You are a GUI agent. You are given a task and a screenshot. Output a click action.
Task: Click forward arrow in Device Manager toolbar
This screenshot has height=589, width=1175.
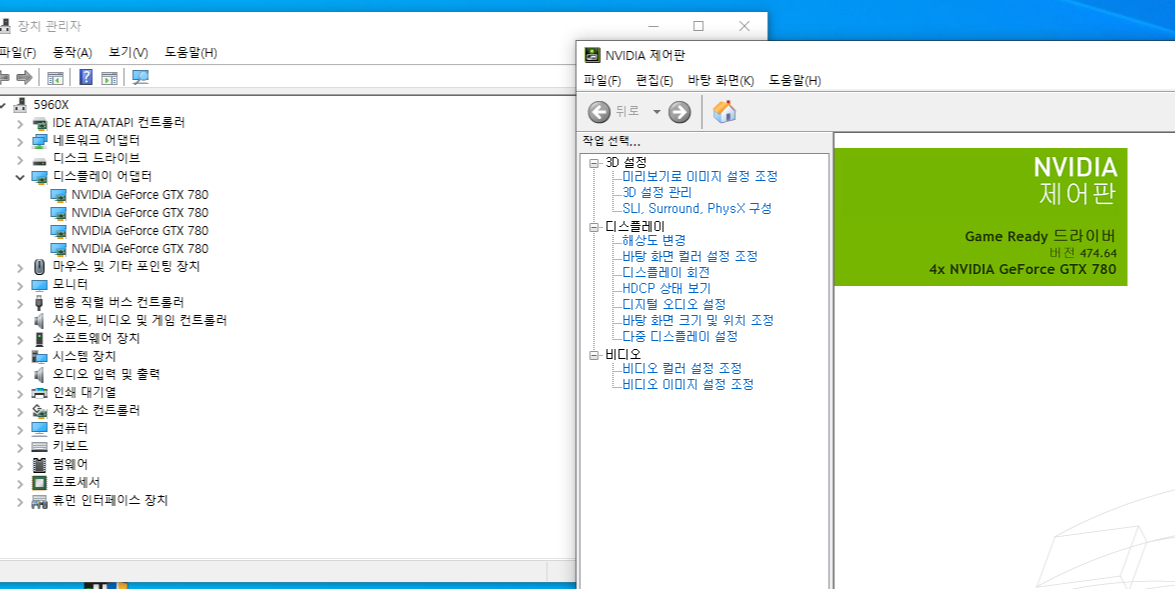click(25, 77)
